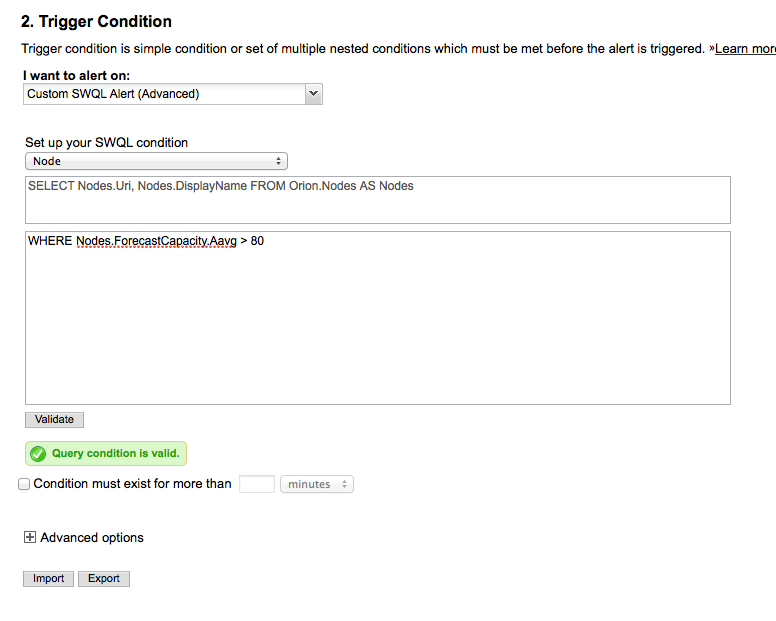Click the 'Condition must exist for more than' label

(x=132, y=483)
